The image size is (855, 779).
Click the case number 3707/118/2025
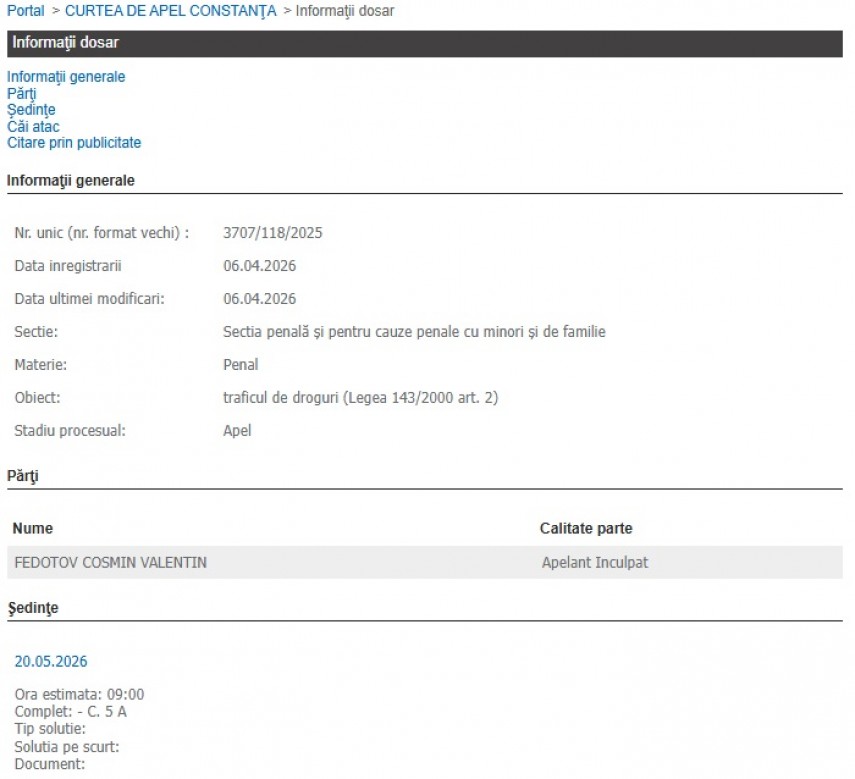[x=272, y=233]
